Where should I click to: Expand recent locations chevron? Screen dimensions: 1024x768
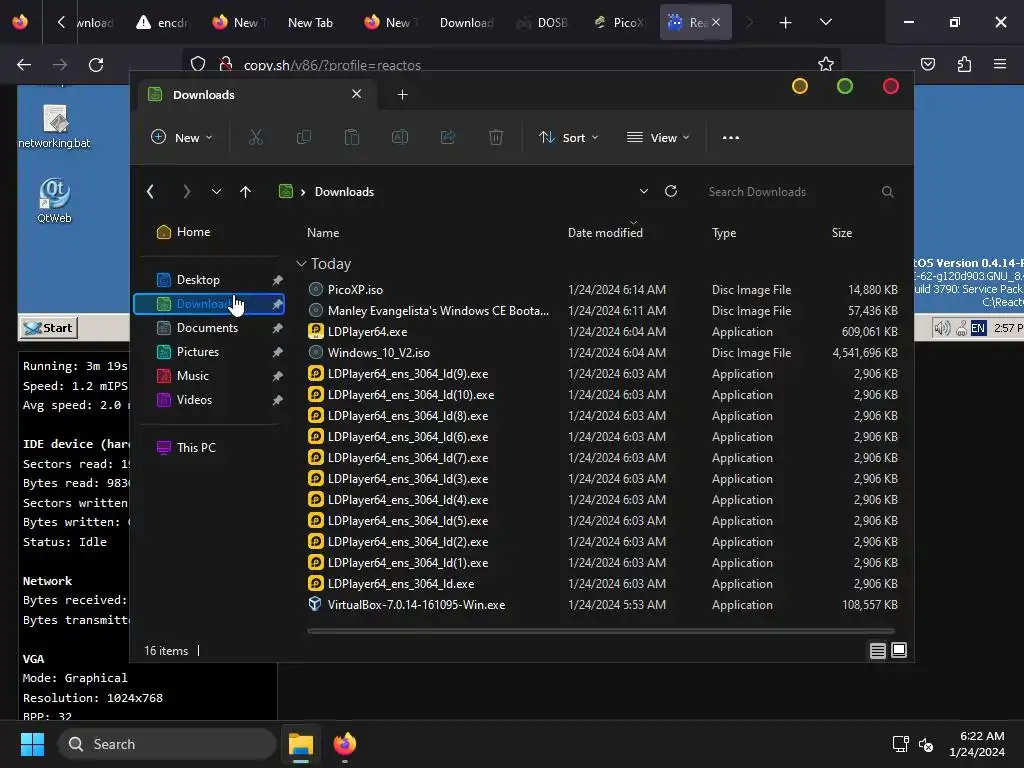216,191
